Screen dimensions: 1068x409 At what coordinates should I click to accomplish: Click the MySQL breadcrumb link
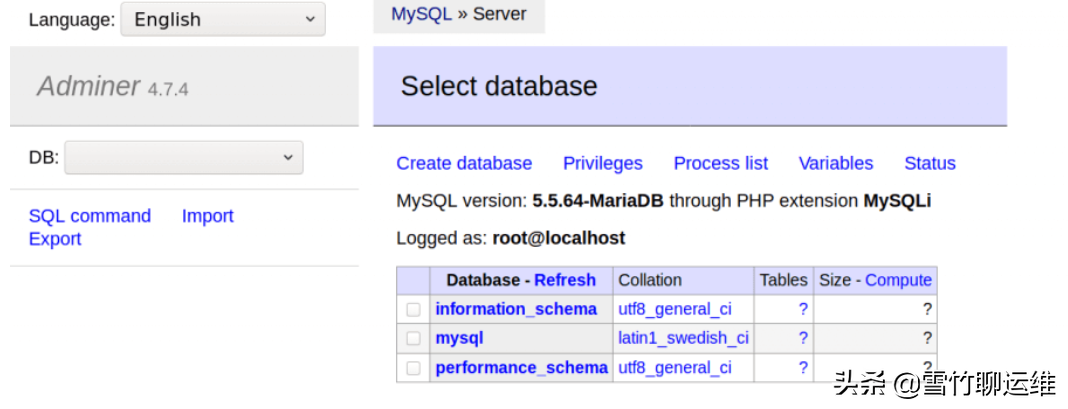click(421, 14)
